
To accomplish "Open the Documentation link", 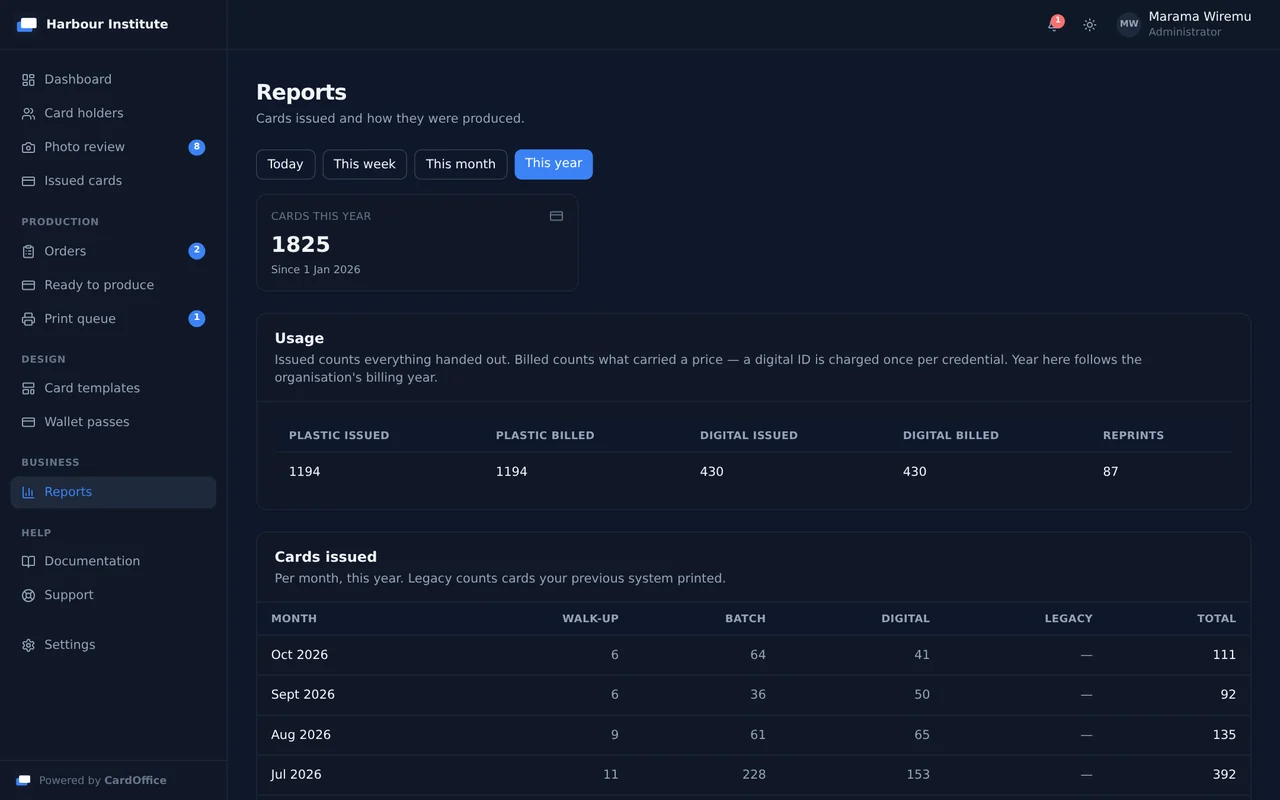I will 113,561.
